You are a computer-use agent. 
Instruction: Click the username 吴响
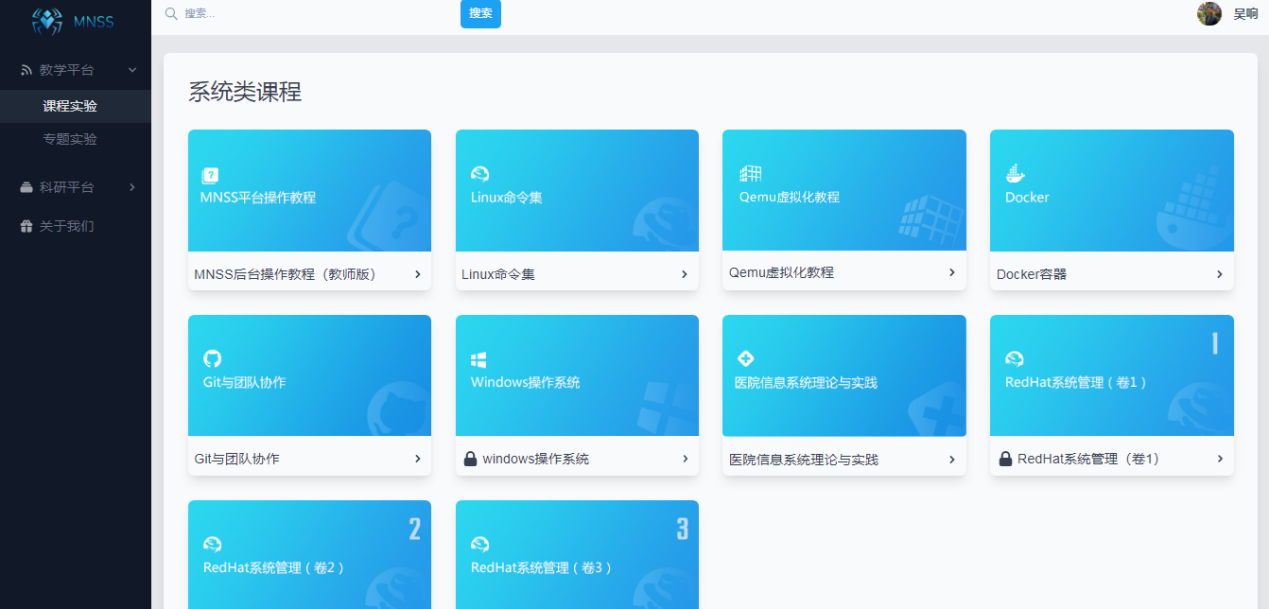pyautogui.click(x=1245, y=14)
